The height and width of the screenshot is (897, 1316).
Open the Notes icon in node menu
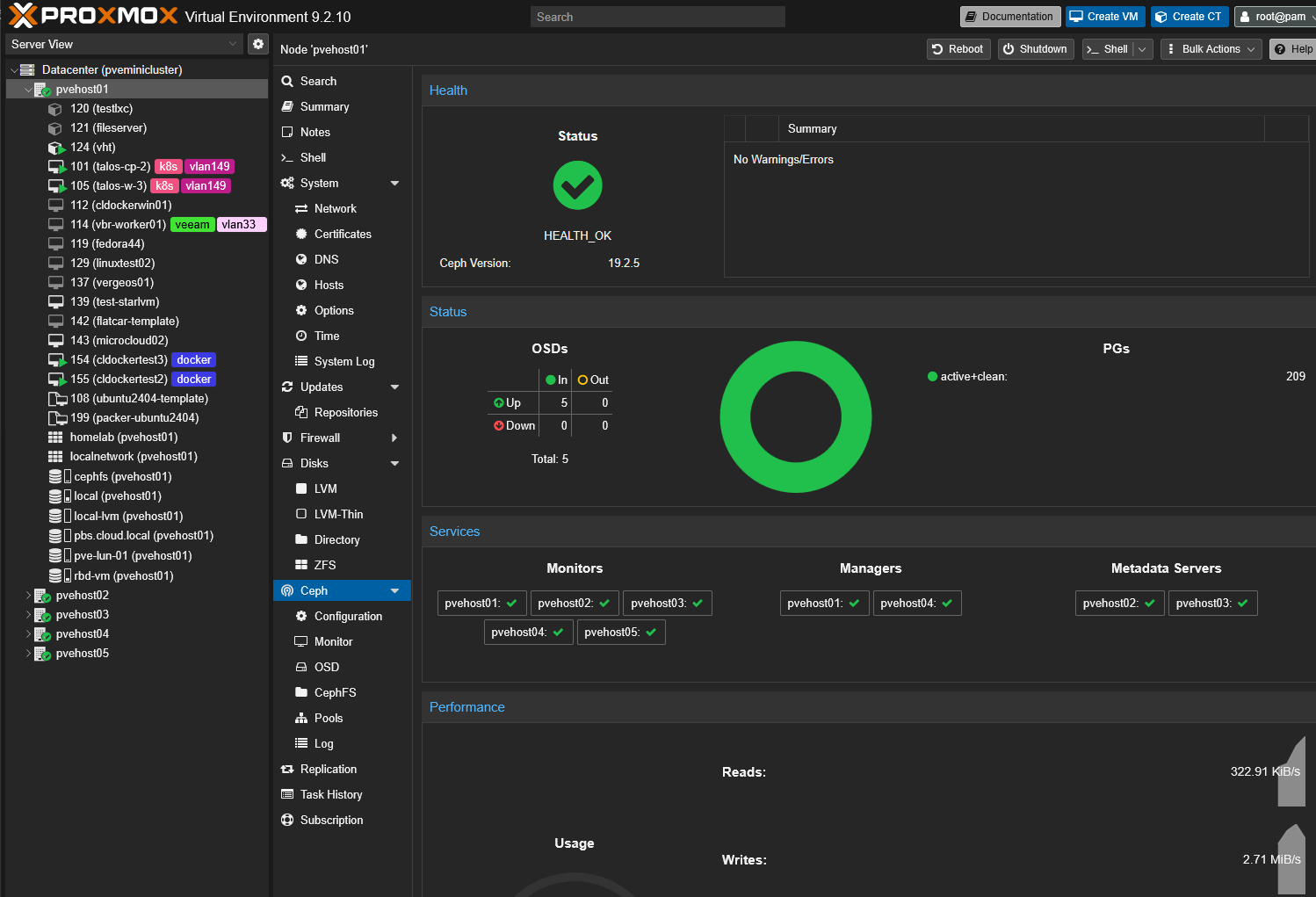click(x=287, y=132)
